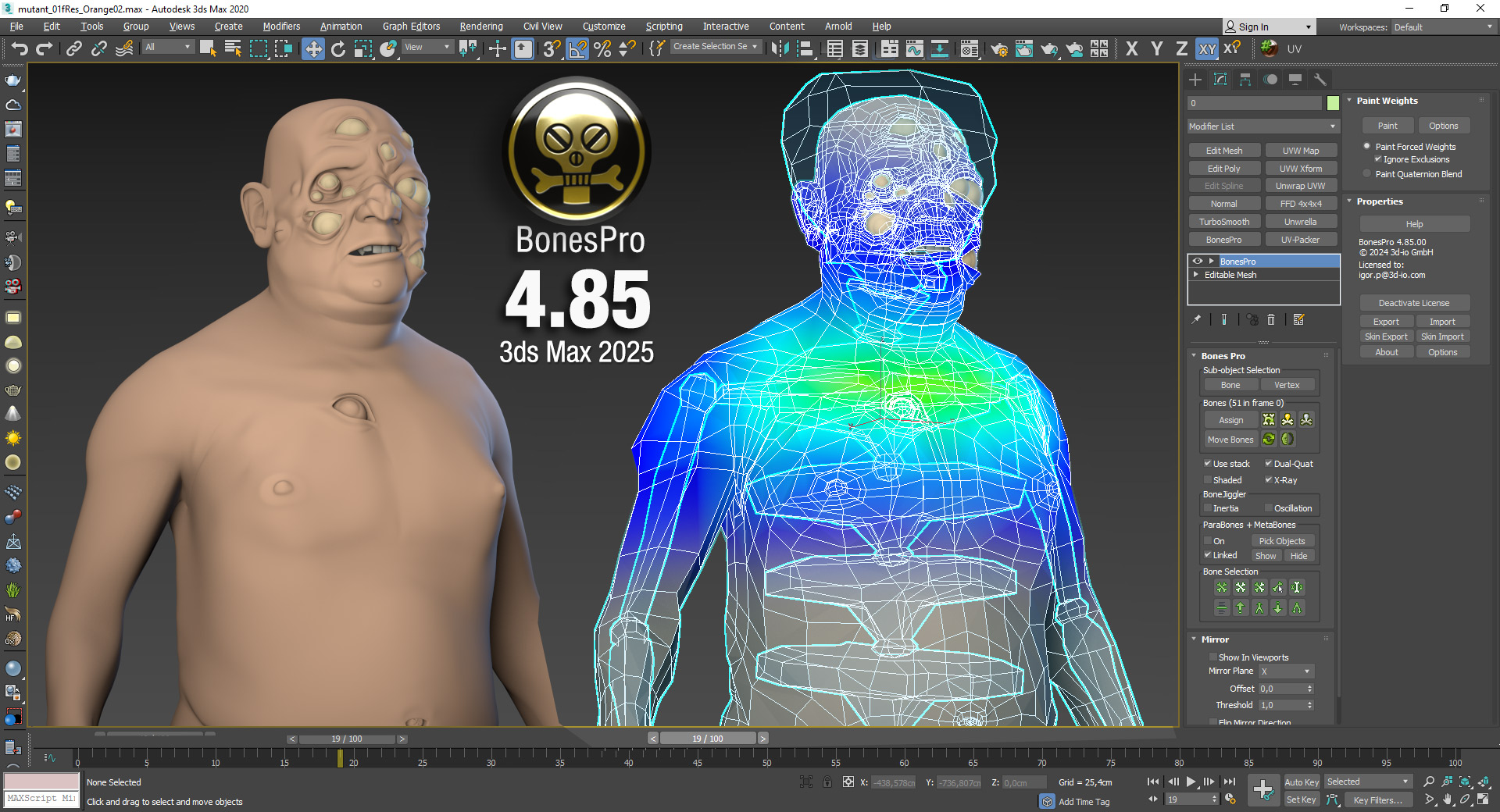
Task: Click the Assign bones button
Action: (1231, 420)
